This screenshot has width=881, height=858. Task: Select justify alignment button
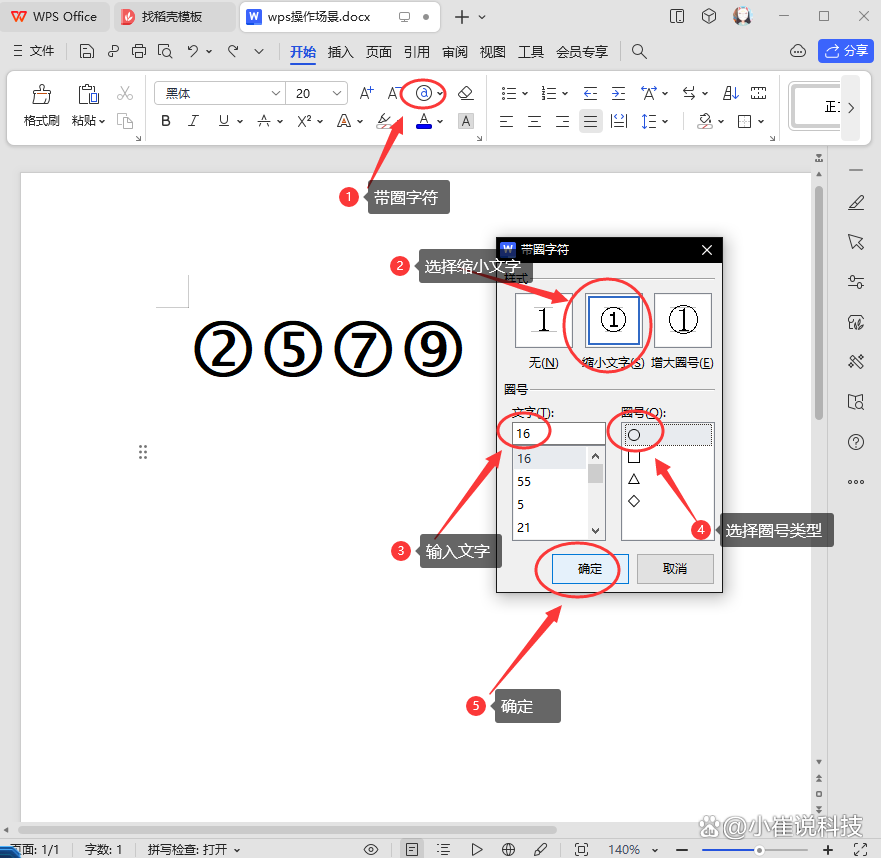(x=590, y=121)
